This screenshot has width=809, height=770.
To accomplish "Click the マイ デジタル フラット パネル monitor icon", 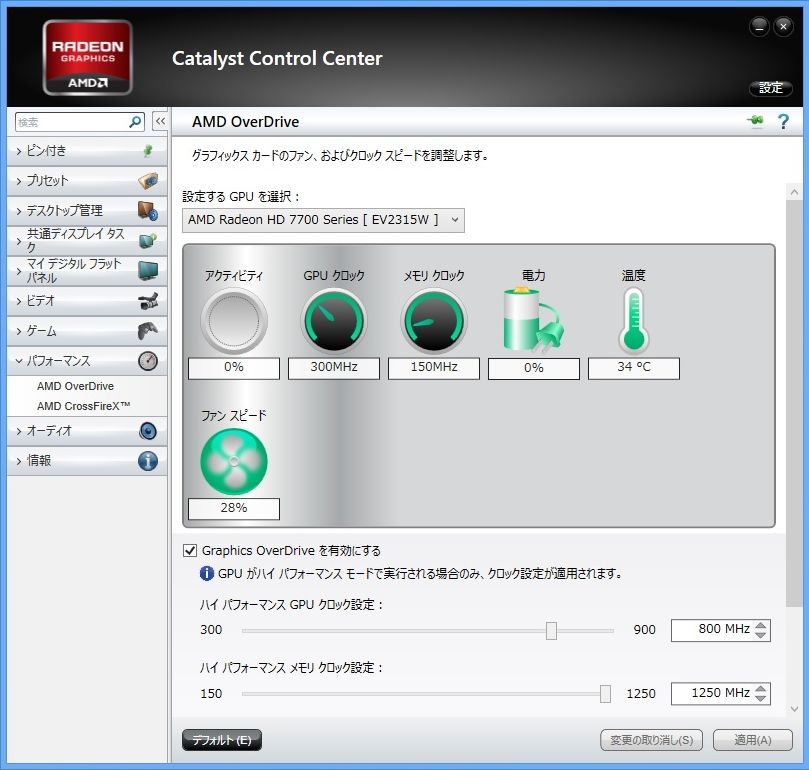I will click(148, 270).
